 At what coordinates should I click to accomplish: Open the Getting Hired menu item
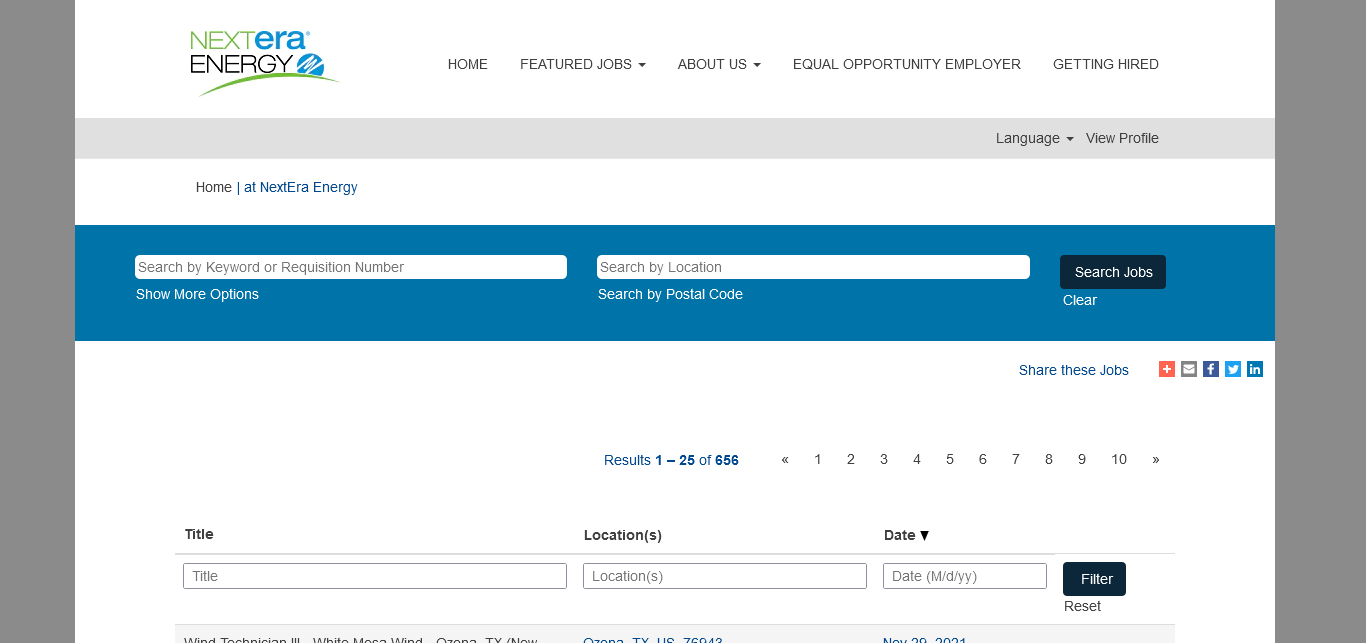pyautogui.click(x=1105, y=64)
